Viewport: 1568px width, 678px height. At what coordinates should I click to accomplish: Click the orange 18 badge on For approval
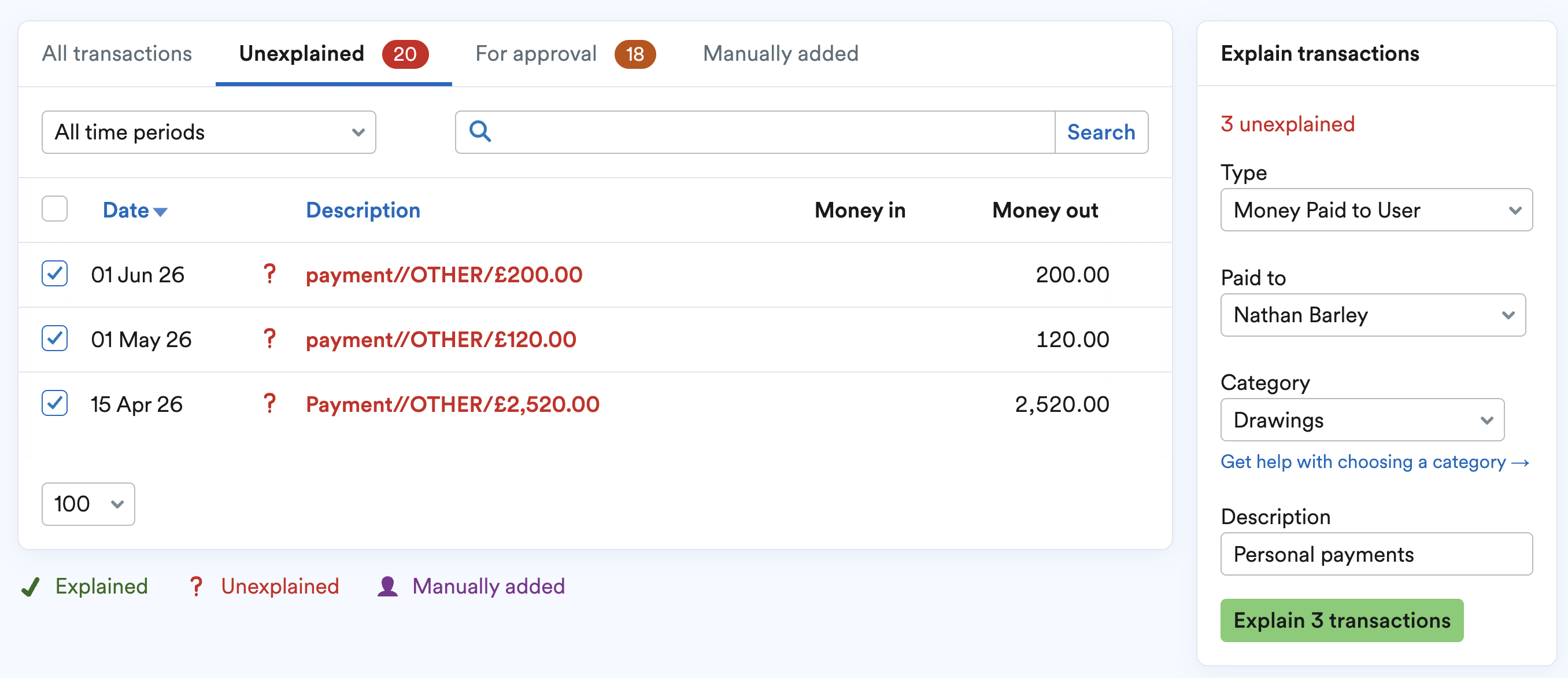point(635,54)
